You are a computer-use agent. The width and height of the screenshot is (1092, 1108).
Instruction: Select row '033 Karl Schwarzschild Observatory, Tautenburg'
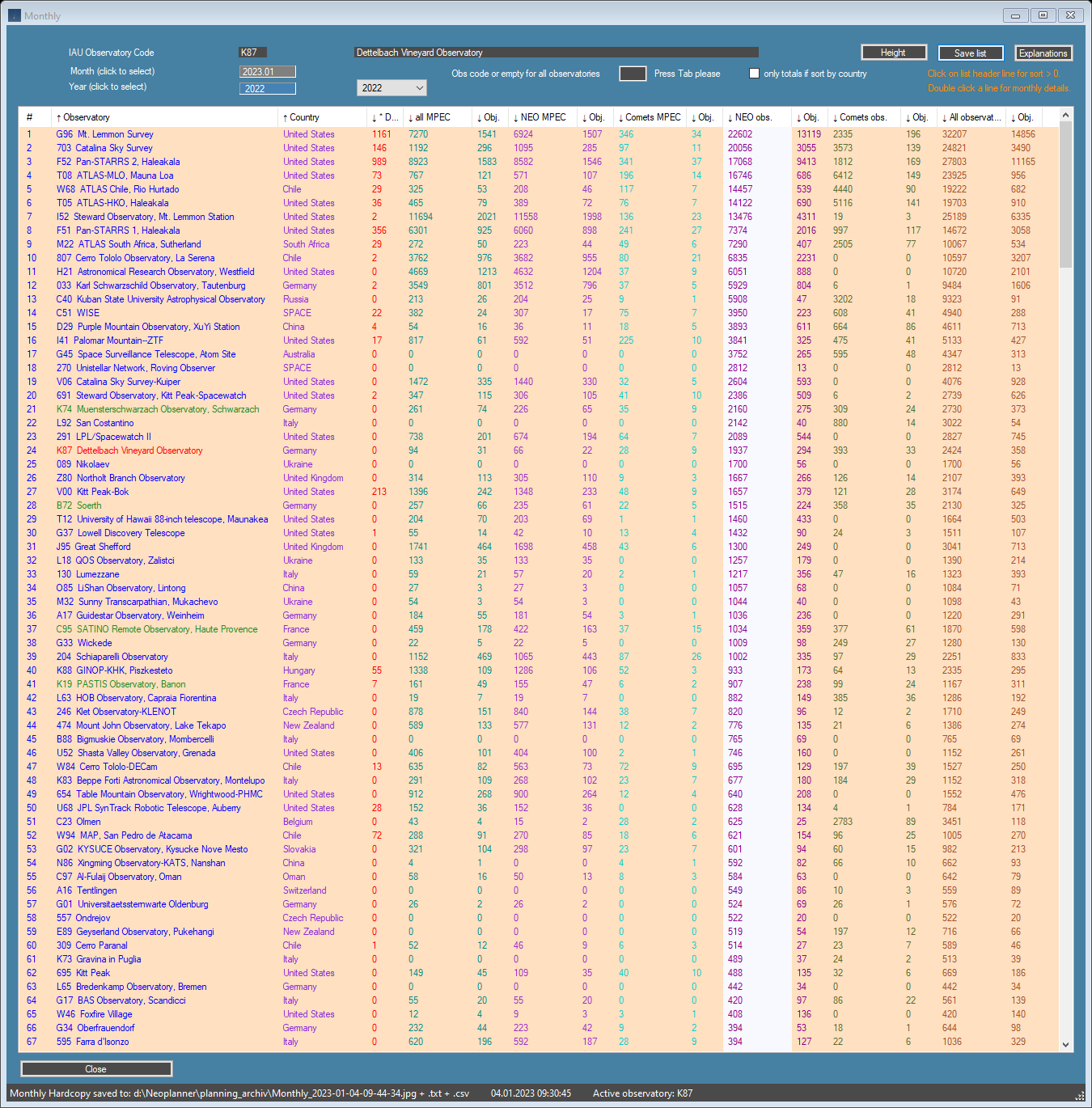coord(538,285)
